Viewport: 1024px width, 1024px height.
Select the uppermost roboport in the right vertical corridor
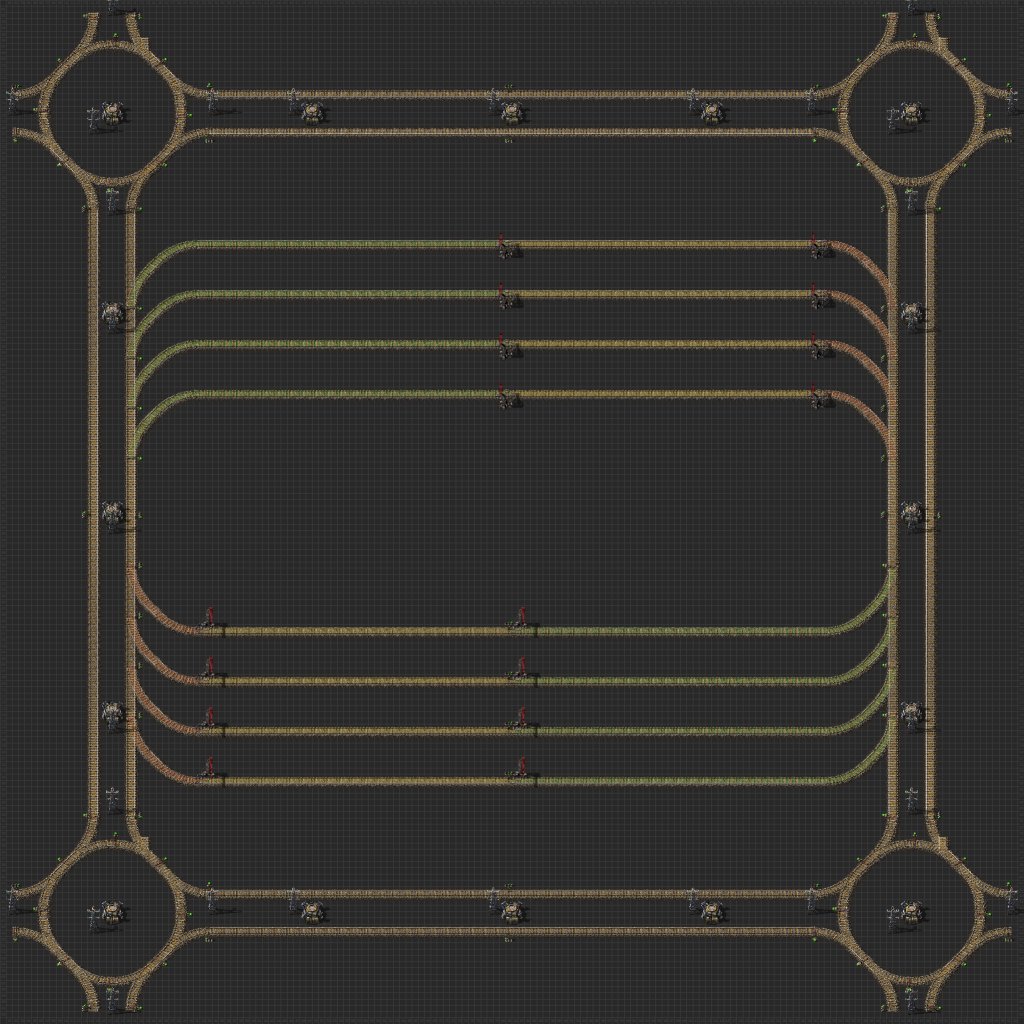point(912,313)
